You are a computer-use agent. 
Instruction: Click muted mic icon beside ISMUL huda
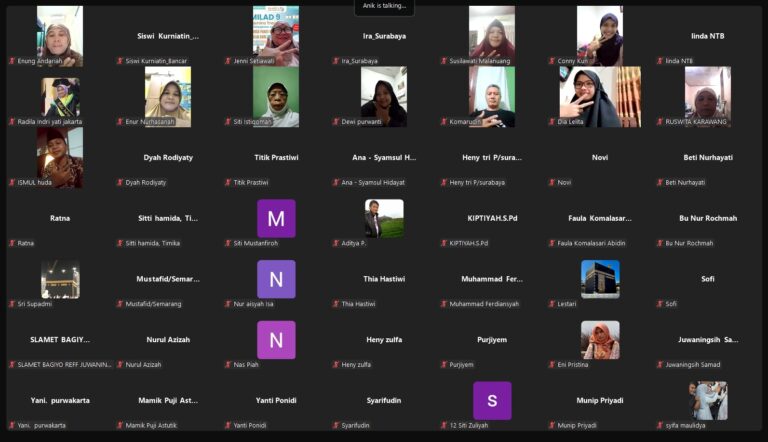pos(12,182)
